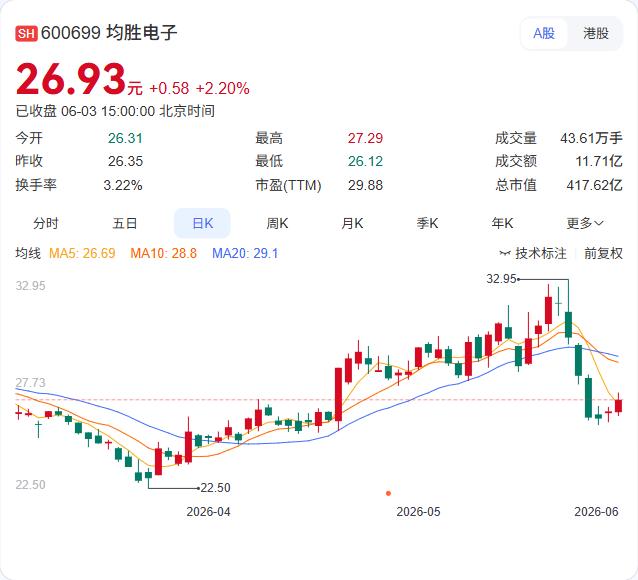Click the last red candlestick on chart
Viewport: 638px width, 580px height.
coord(618,406)
